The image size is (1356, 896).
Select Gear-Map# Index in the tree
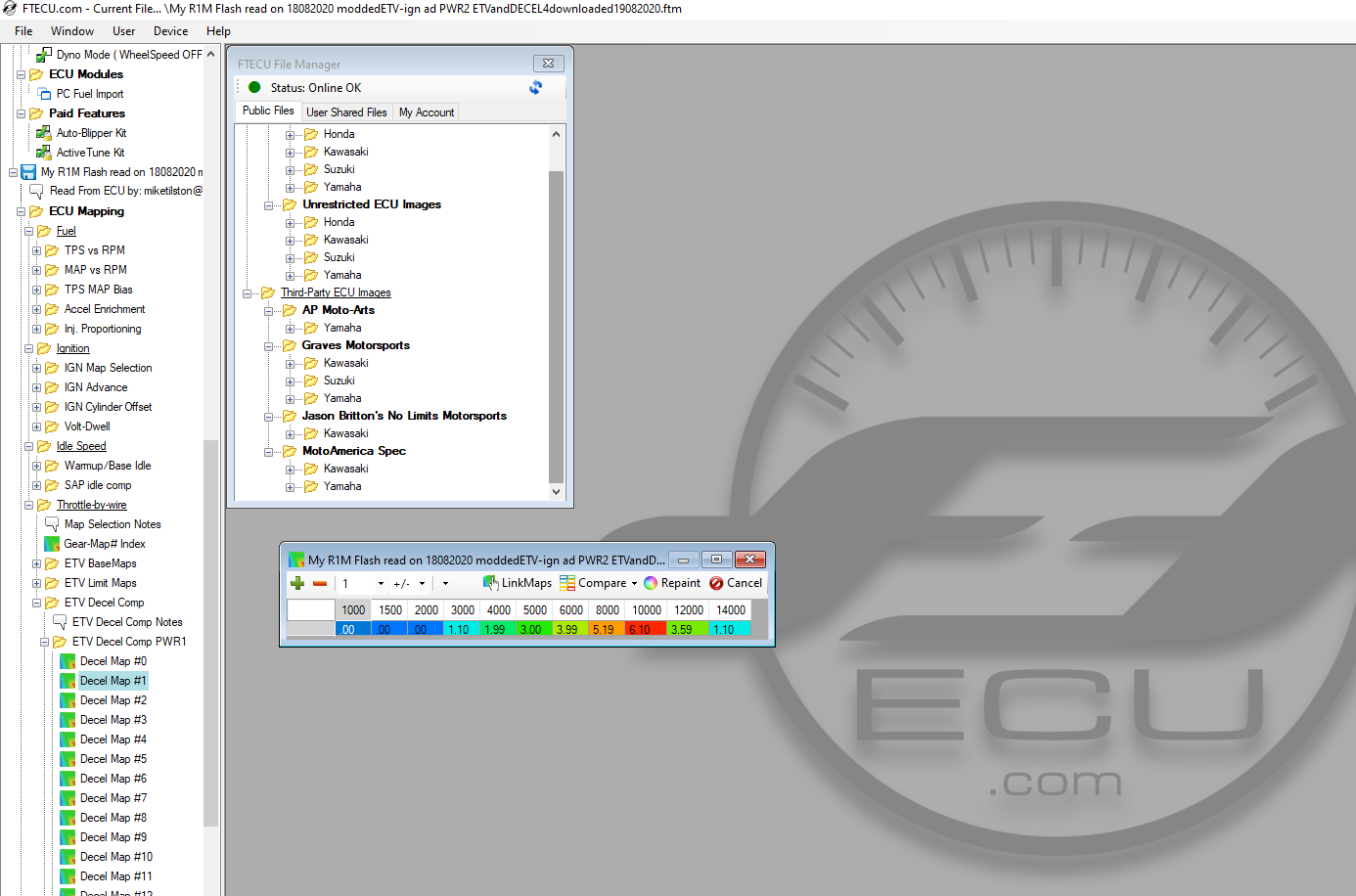coord(105,544)
